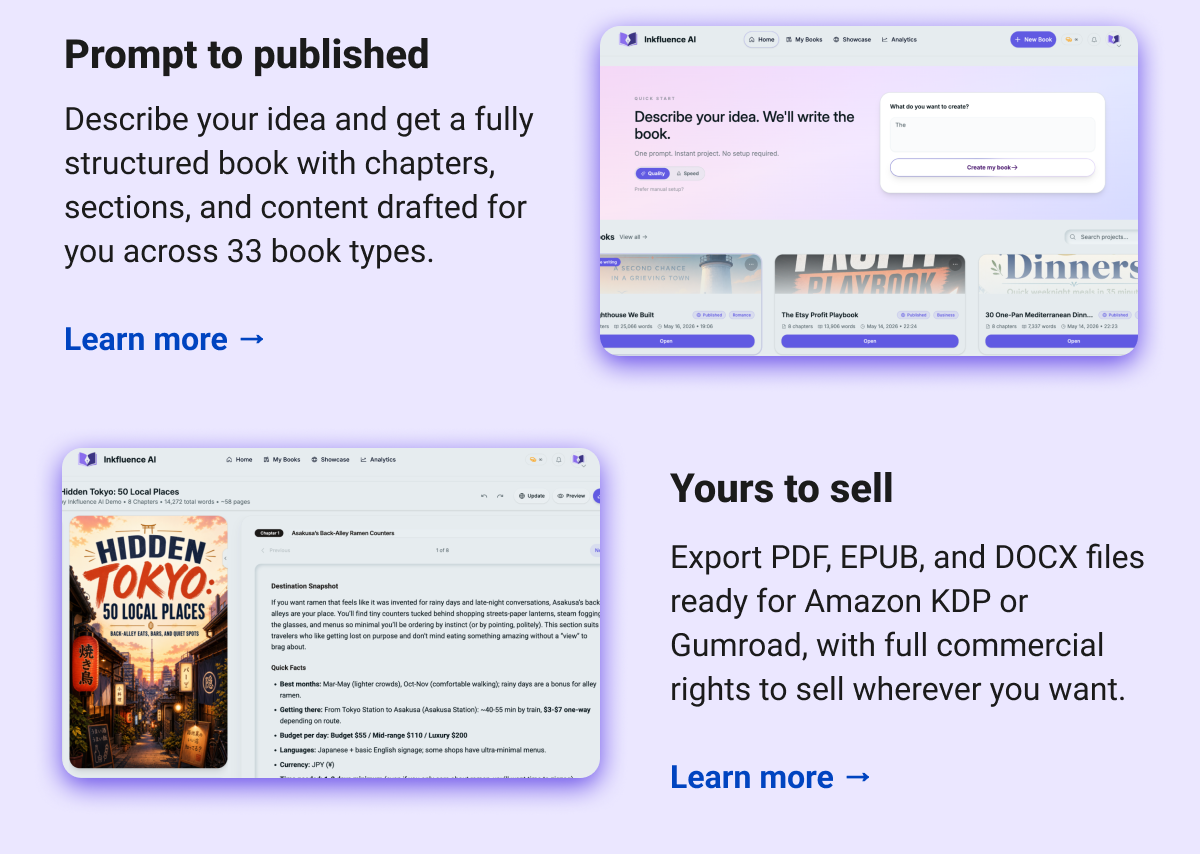
Task: Click Published badge on Etsy Playbook card
Action: (913, 315)
